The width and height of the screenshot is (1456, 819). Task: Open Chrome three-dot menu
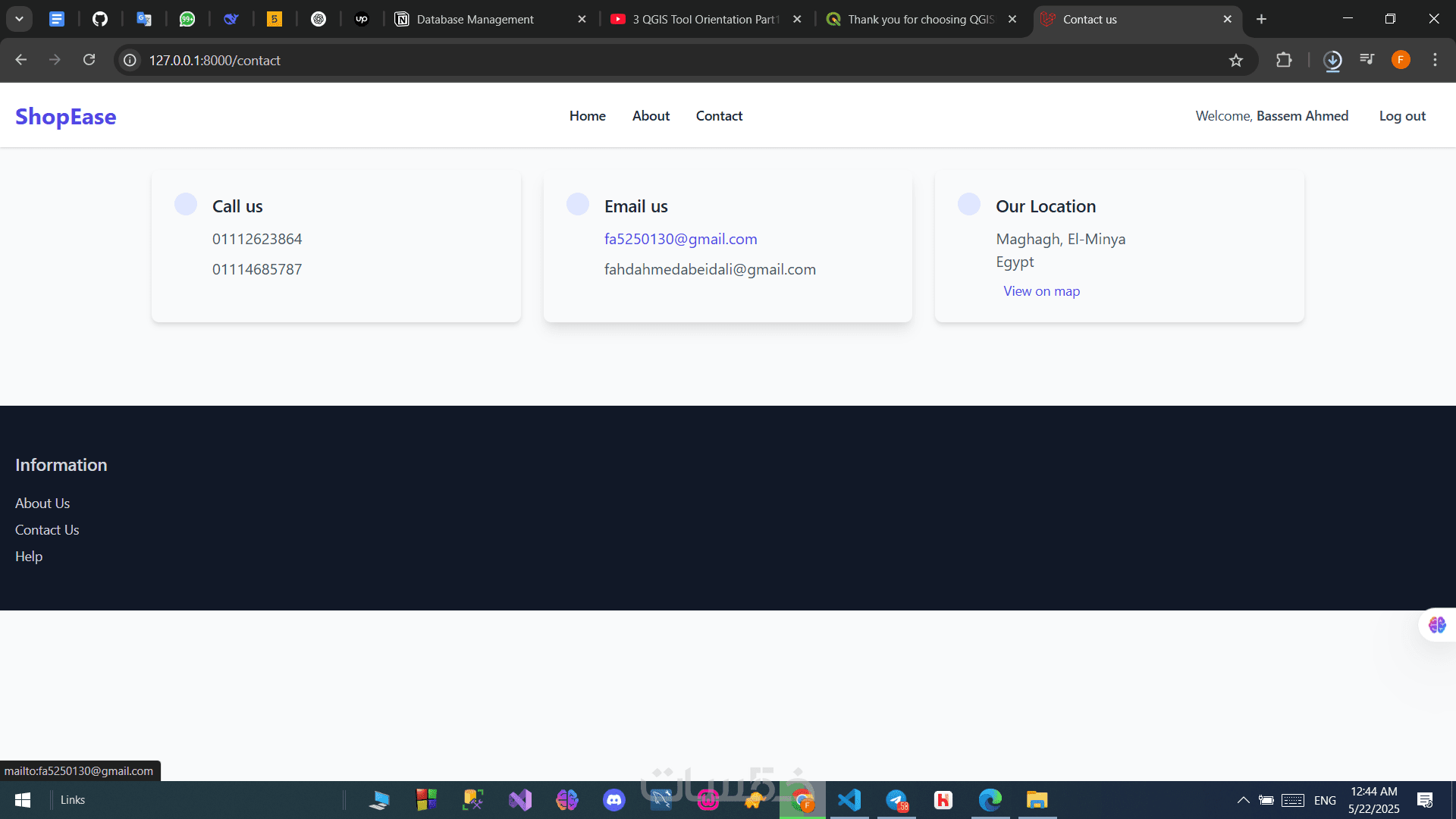click(x=1435, y=60)
